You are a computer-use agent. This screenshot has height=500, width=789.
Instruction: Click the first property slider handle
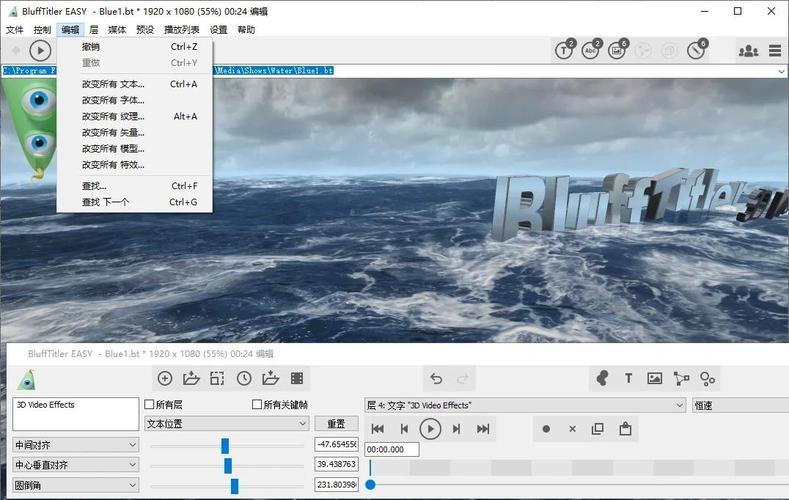click(x=225, y=445)
